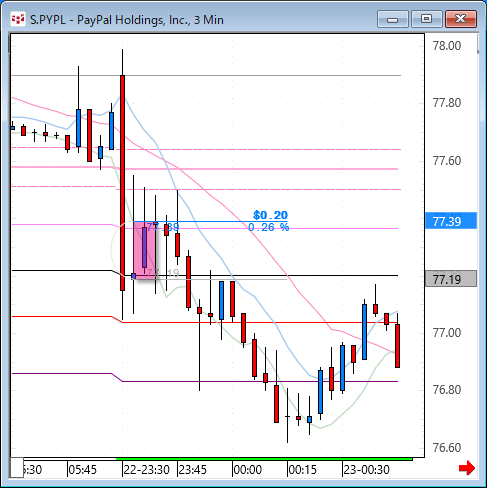Click the 76.80 price axis label
Image resolution: width=487 pixels, height=488 pixels.
tap(447, 389)
